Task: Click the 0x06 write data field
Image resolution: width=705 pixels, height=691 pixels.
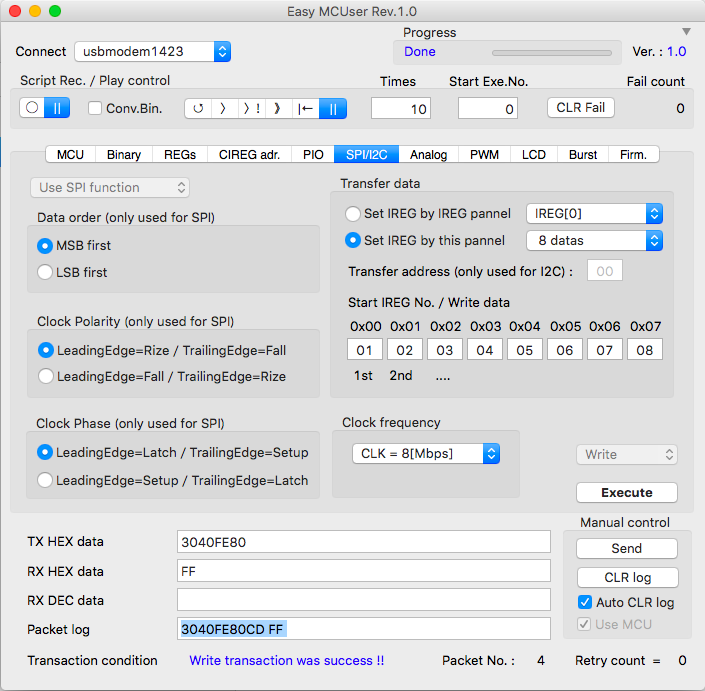Action: click(605, 350)
